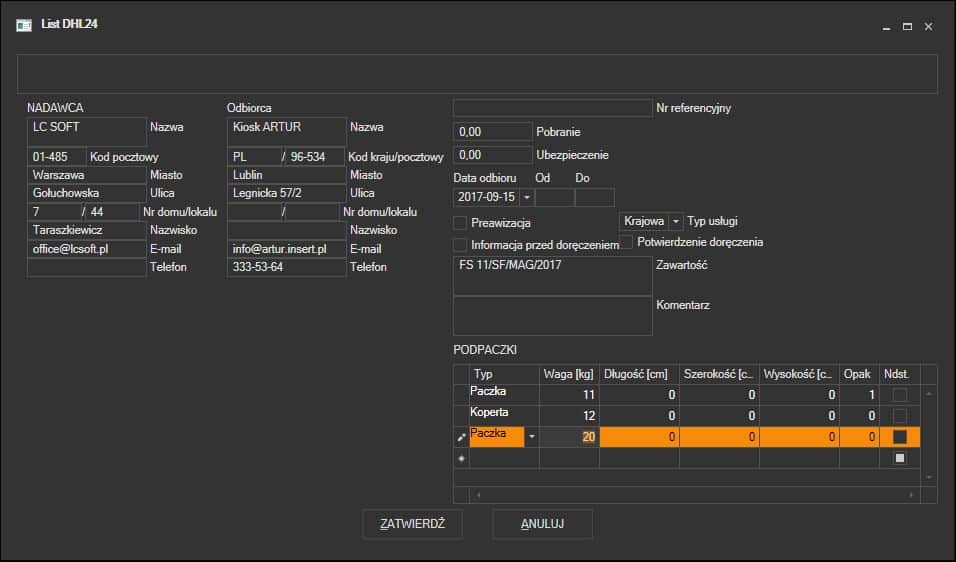Click the Opak column header
This screenshot has height=562, width=956.
click(x=859, y=374)
